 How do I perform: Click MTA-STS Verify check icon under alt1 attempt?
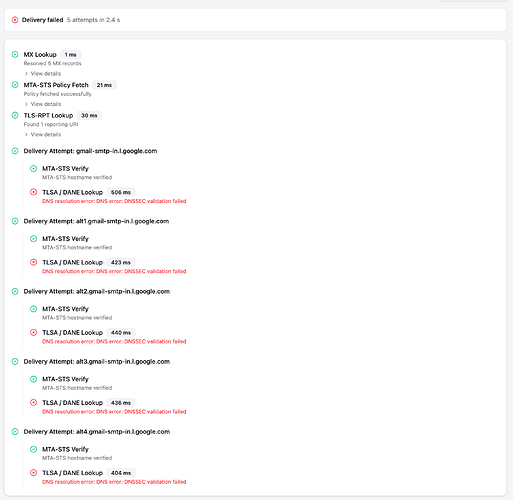coord(33,239)
